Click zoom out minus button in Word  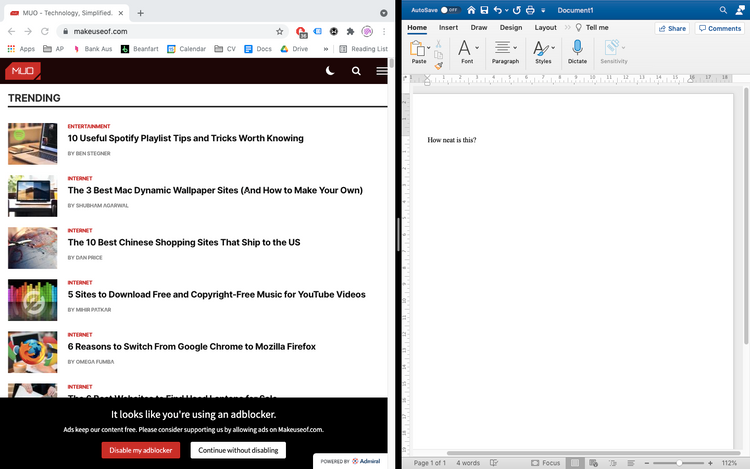647,463
